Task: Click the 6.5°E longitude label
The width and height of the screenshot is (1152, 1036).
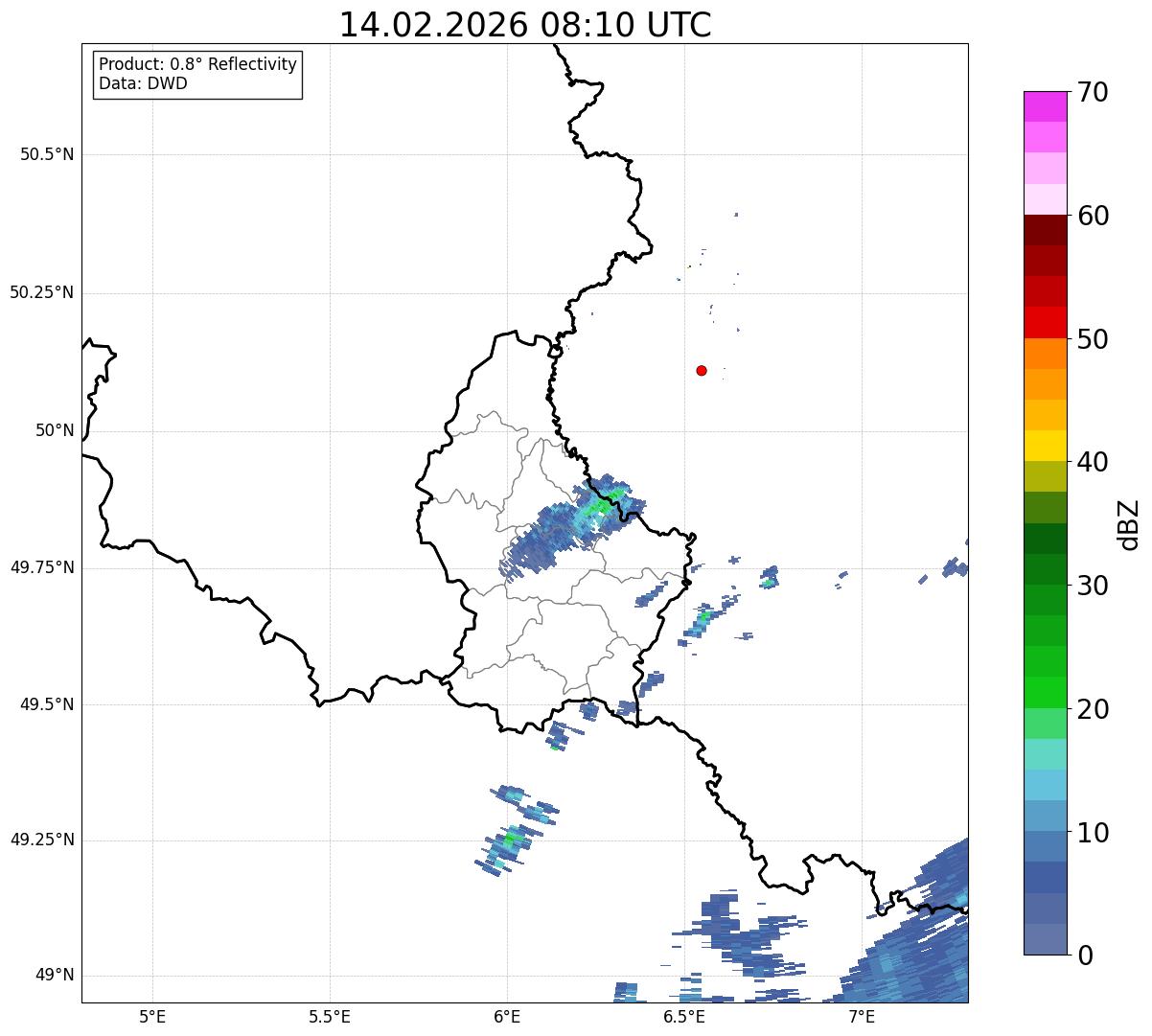Action: click(684, 1017)
